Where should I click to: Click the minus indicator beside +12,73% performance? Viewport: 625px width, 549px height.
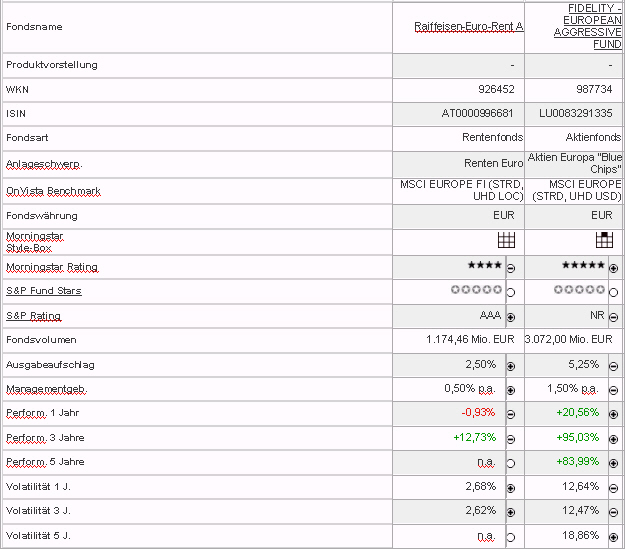point(511,439)
